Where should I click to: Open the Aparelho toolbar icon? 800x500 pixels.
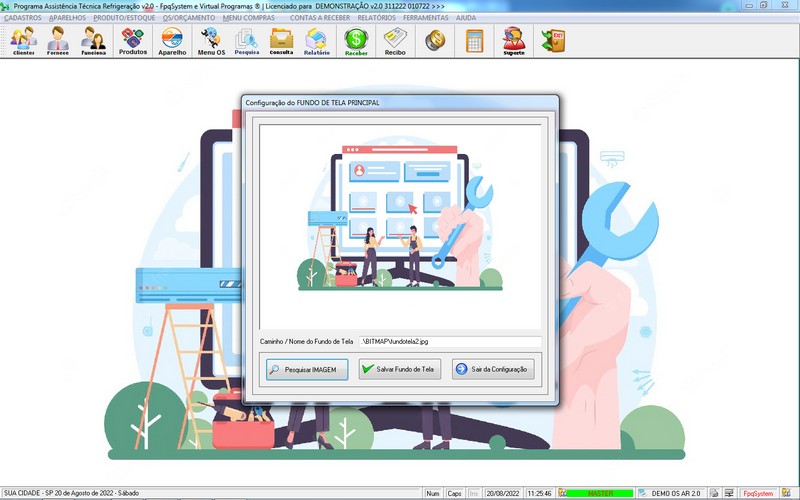coord(172,41)
